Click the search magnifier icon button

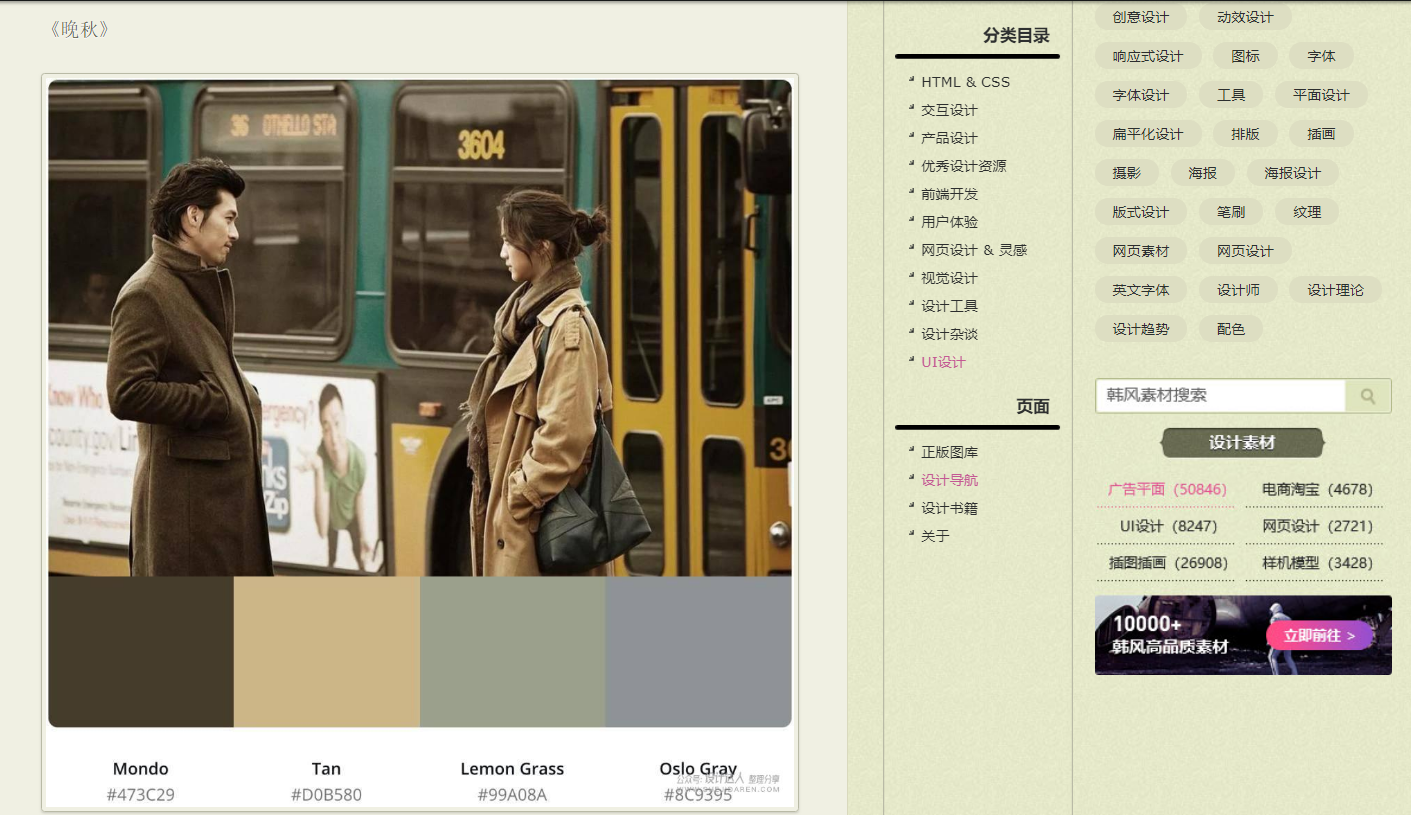[x=1367, y=396]
